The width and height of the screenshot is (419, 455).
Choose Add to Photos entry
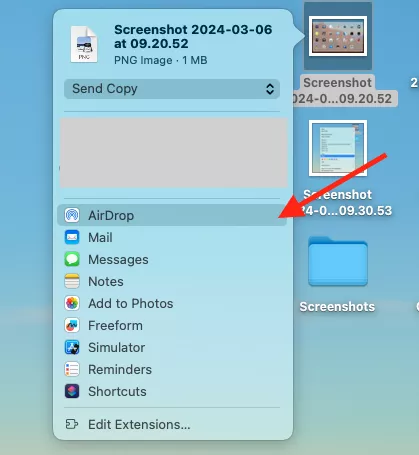172,303
